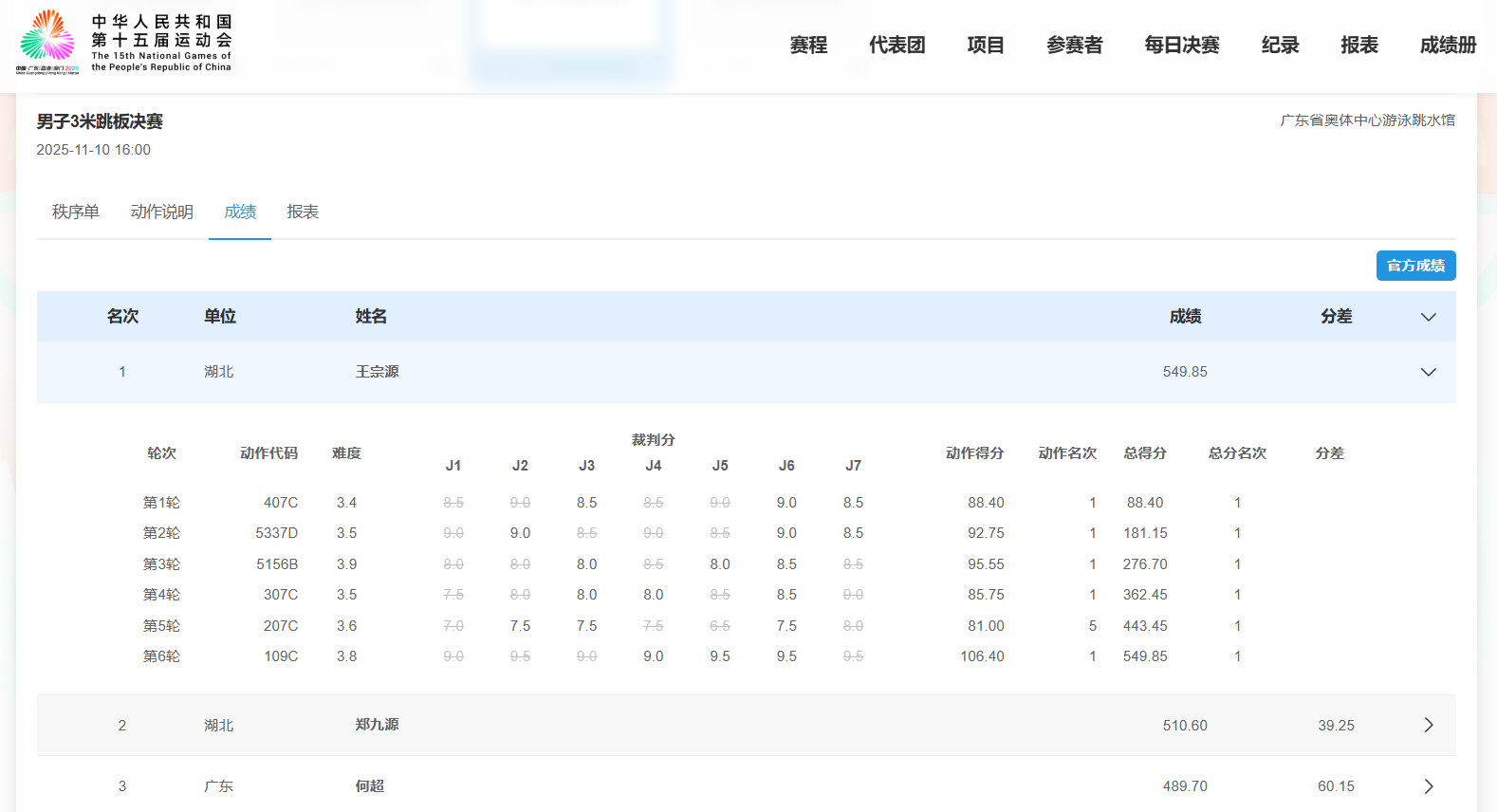1497x812 pixels.
Task: Click the 动作代码 column header
Action: (x=268, y=453)
